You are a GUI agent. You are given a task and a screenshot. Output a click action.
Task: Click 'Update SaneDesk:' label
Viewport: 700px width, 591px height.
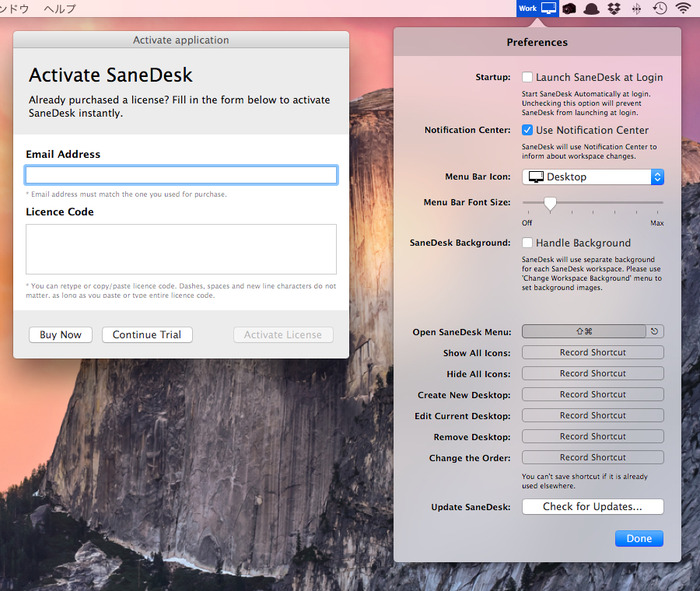click(x=471, y=507)
